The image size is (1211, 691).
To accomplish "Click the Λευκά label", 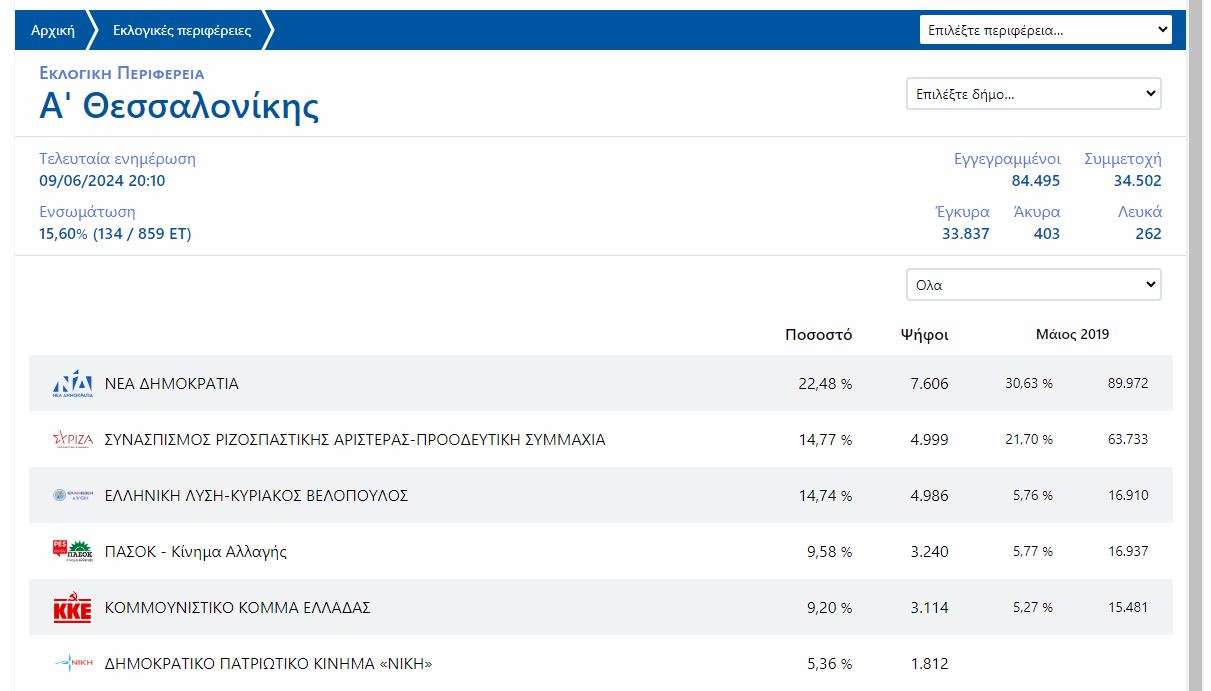I will (x=1140, y=211).
